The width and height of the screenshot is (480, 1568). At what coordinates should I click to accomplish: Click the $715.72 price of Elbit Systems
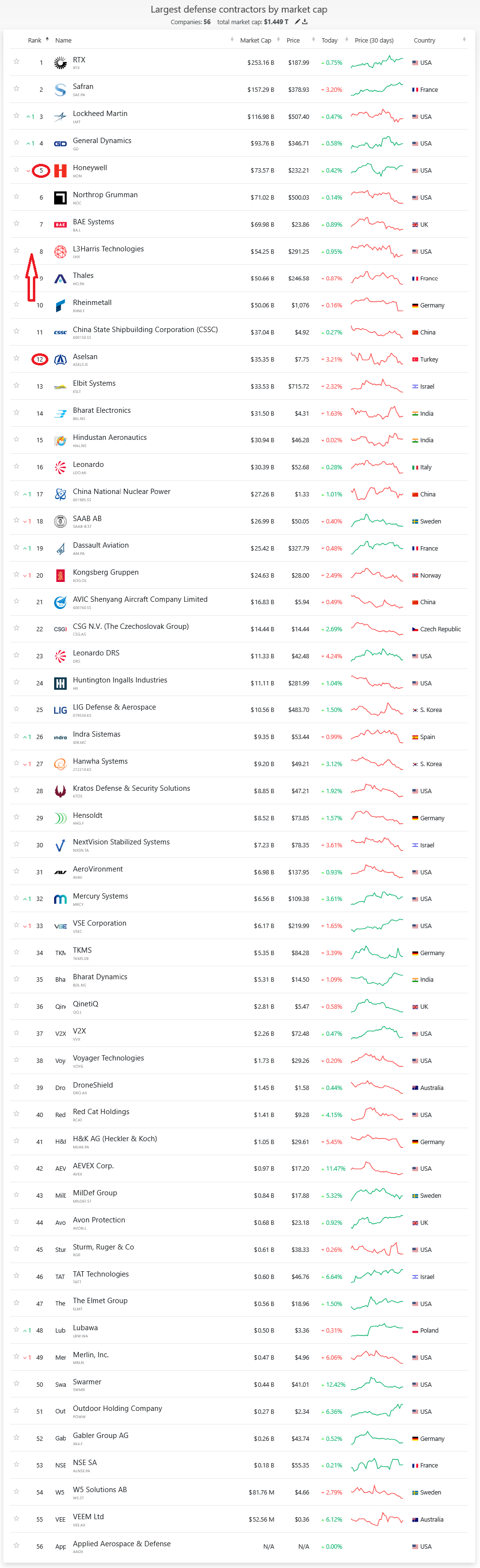click(x=298, y=387)
